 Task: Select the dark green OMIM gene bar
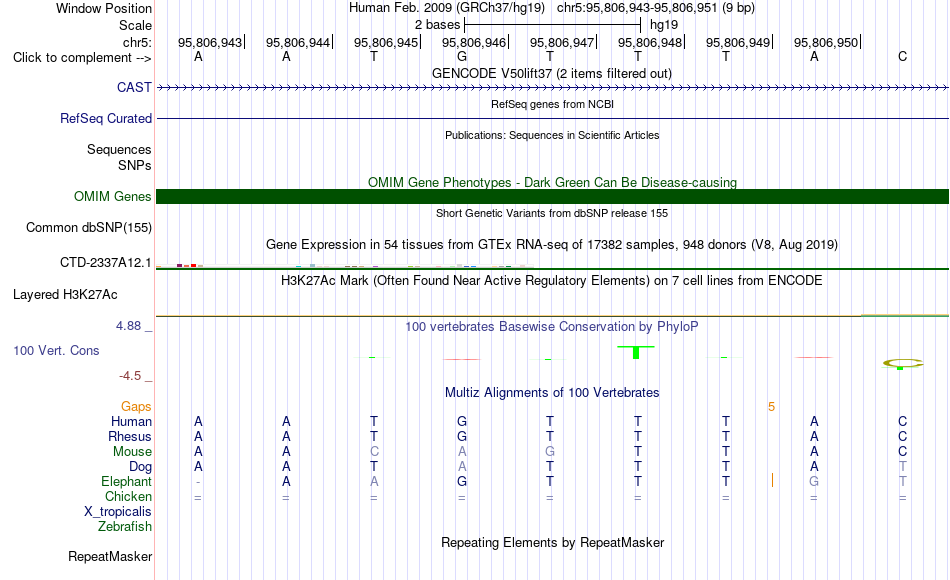pos(552,196)
